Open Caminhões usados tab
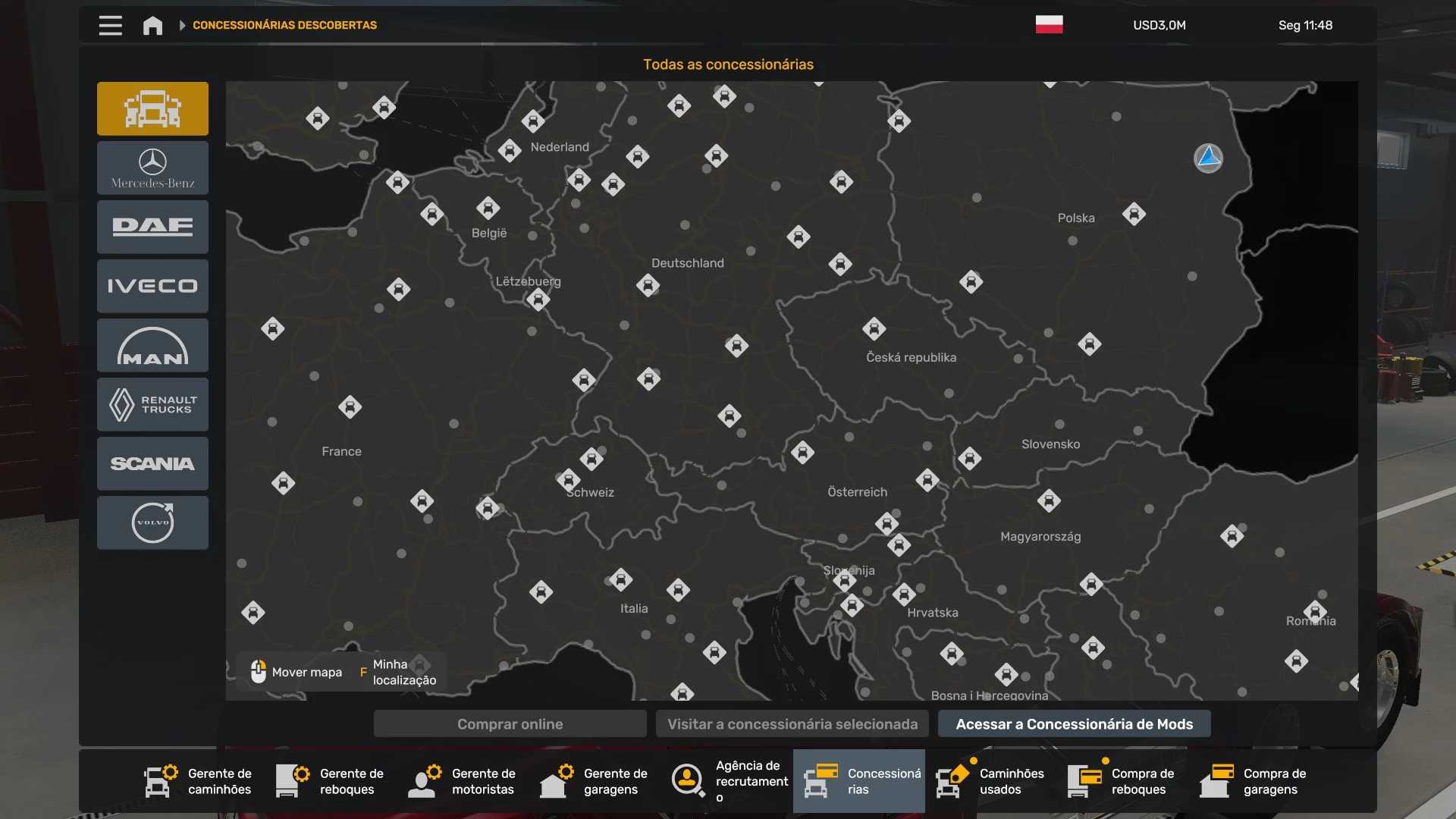The height and width of the screenshot is (819, 1456). coord(990,781)
